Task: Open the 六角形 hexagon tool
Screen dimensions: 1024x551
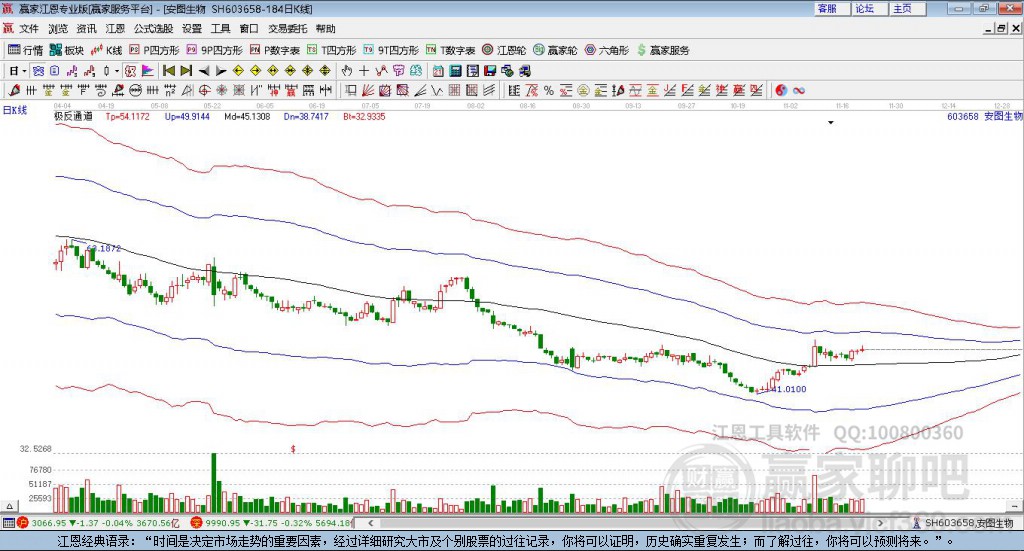Action: point(607,50)
